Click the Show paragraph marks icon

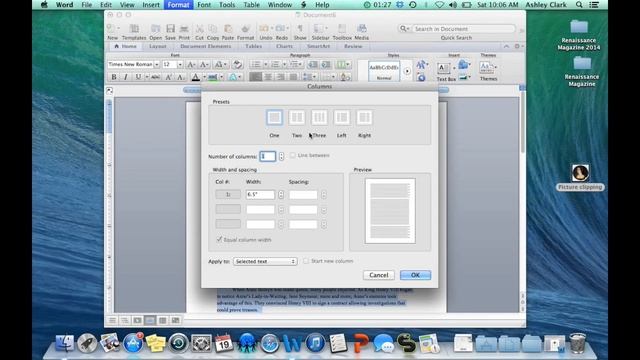(300, 28)
